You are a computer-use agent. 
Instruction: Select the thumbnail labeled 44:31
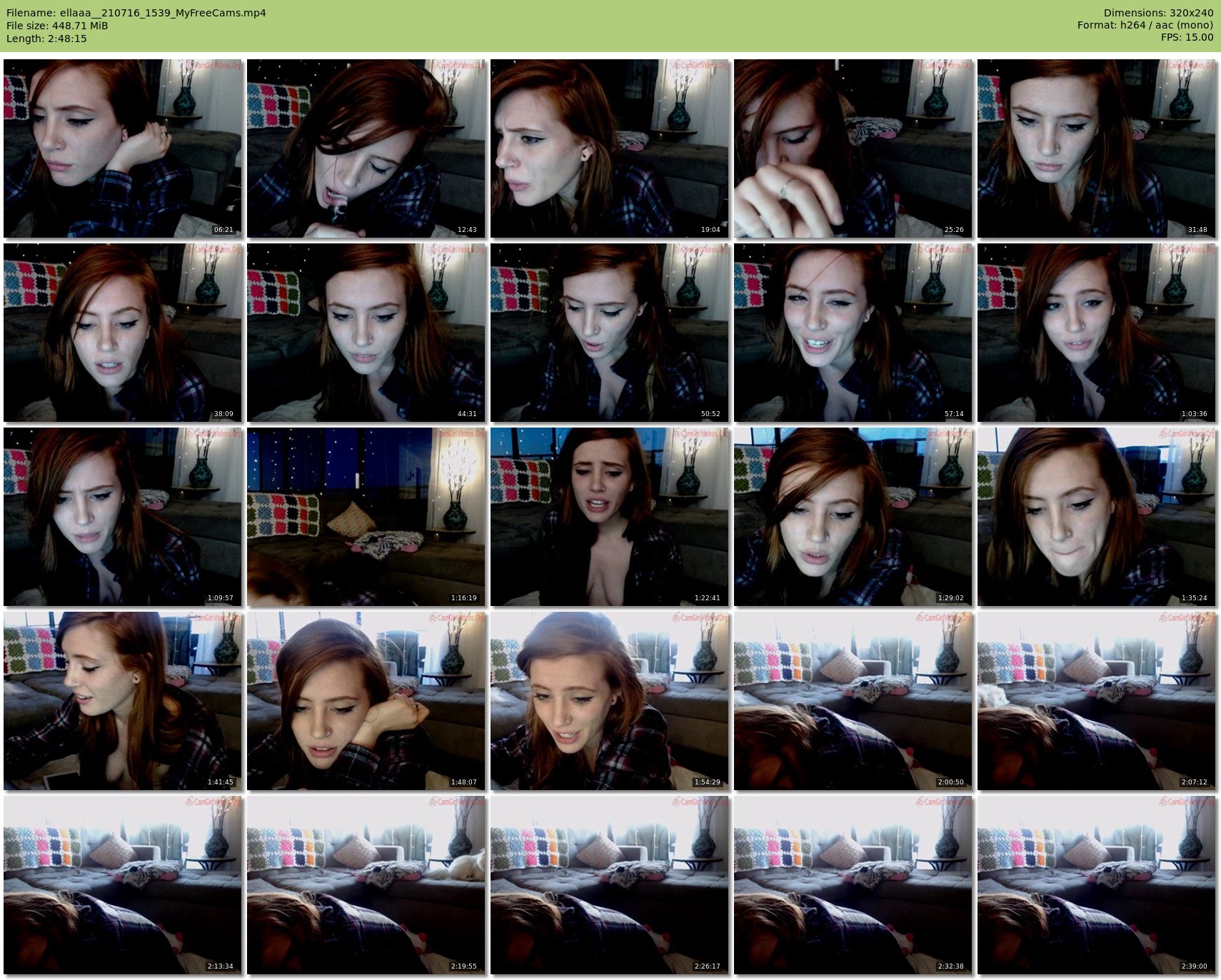(366, 333)
